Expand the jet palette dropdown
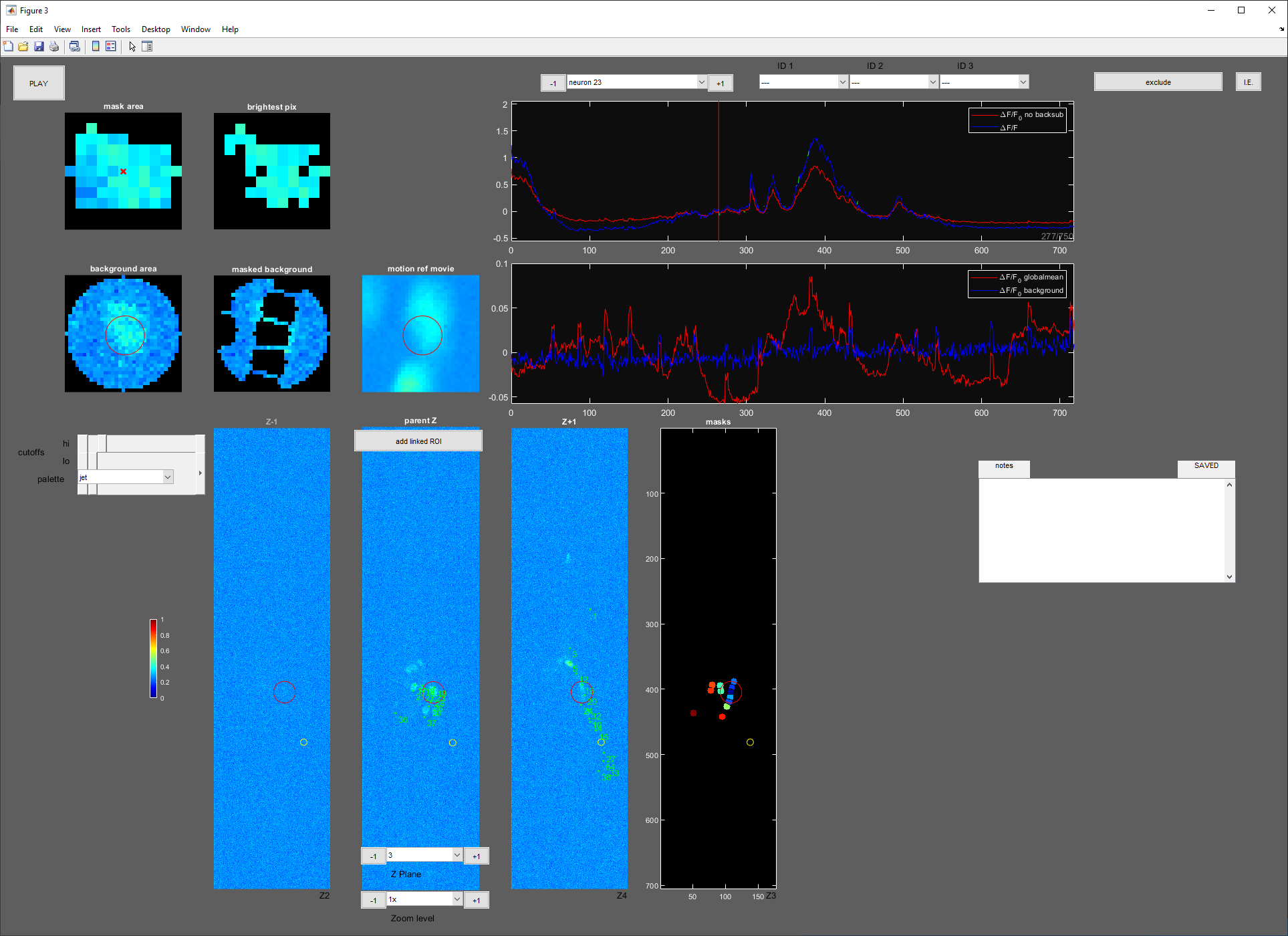 pyautogui.click(x=168, y=477)
